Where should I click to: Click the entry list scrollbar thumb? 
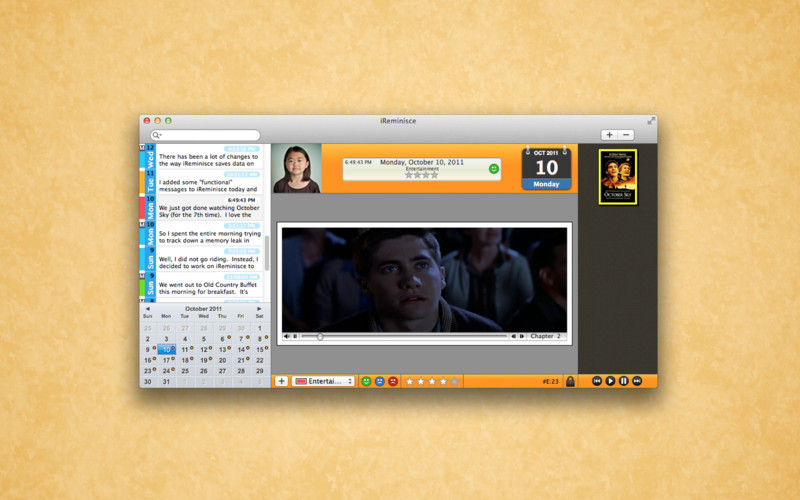[x=266, y=253]
